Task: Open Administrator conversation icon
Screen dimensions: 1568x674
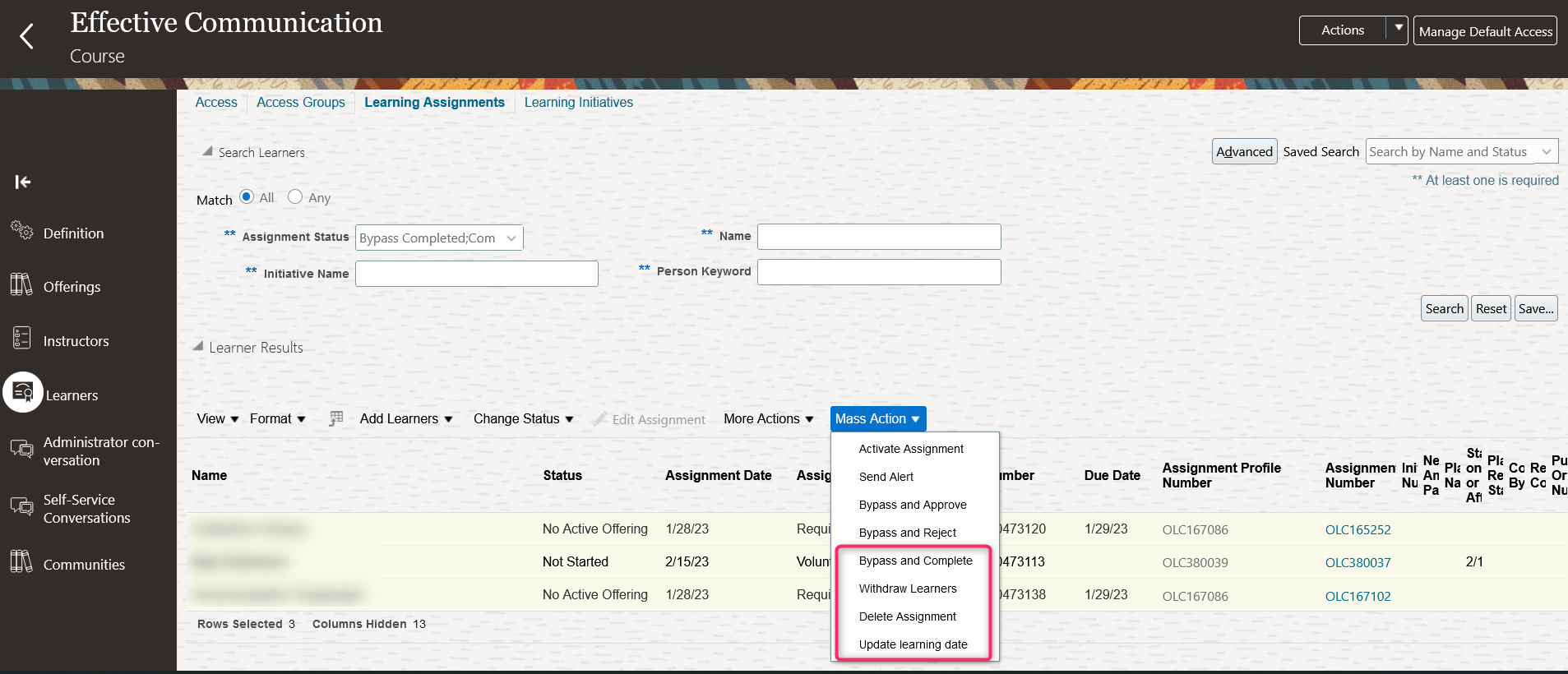Action: tap(21, 449)
